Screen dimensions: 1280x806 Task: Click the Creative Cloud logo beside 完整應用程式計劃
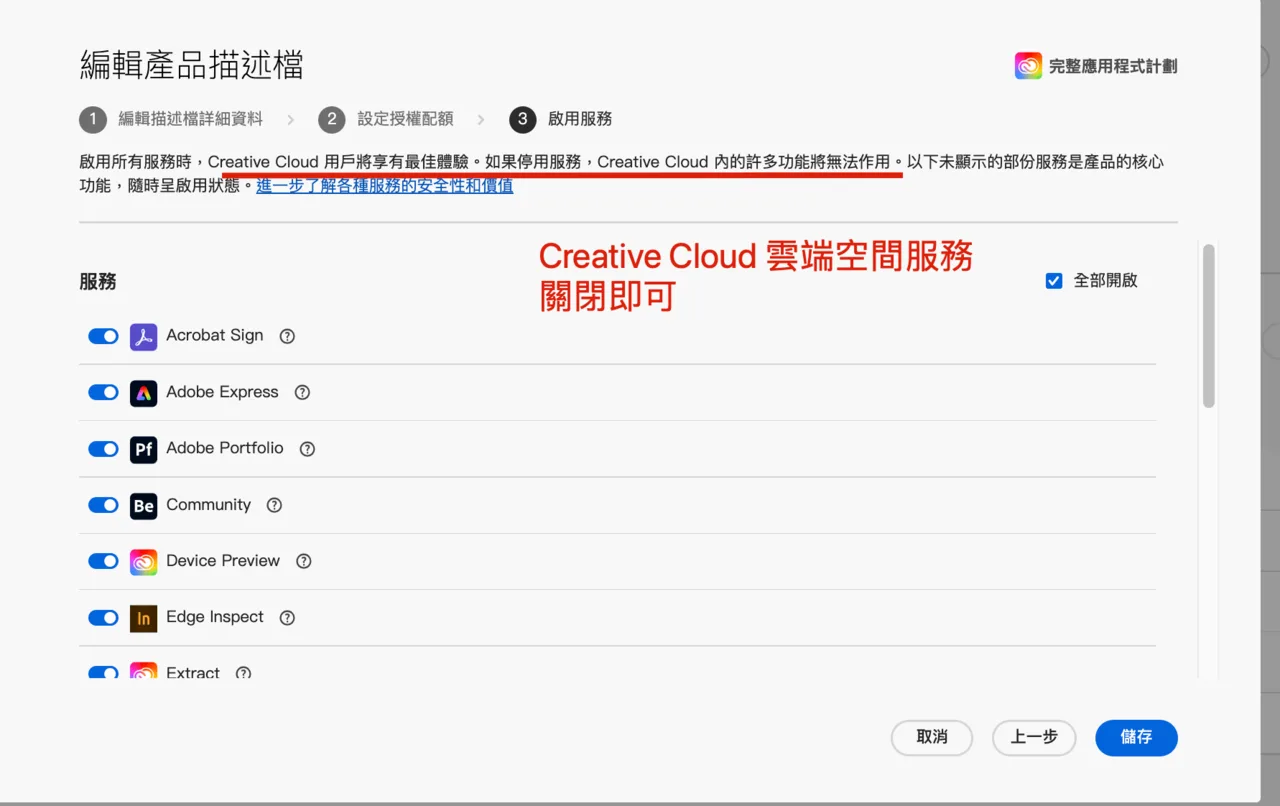tap(1028, 66)
